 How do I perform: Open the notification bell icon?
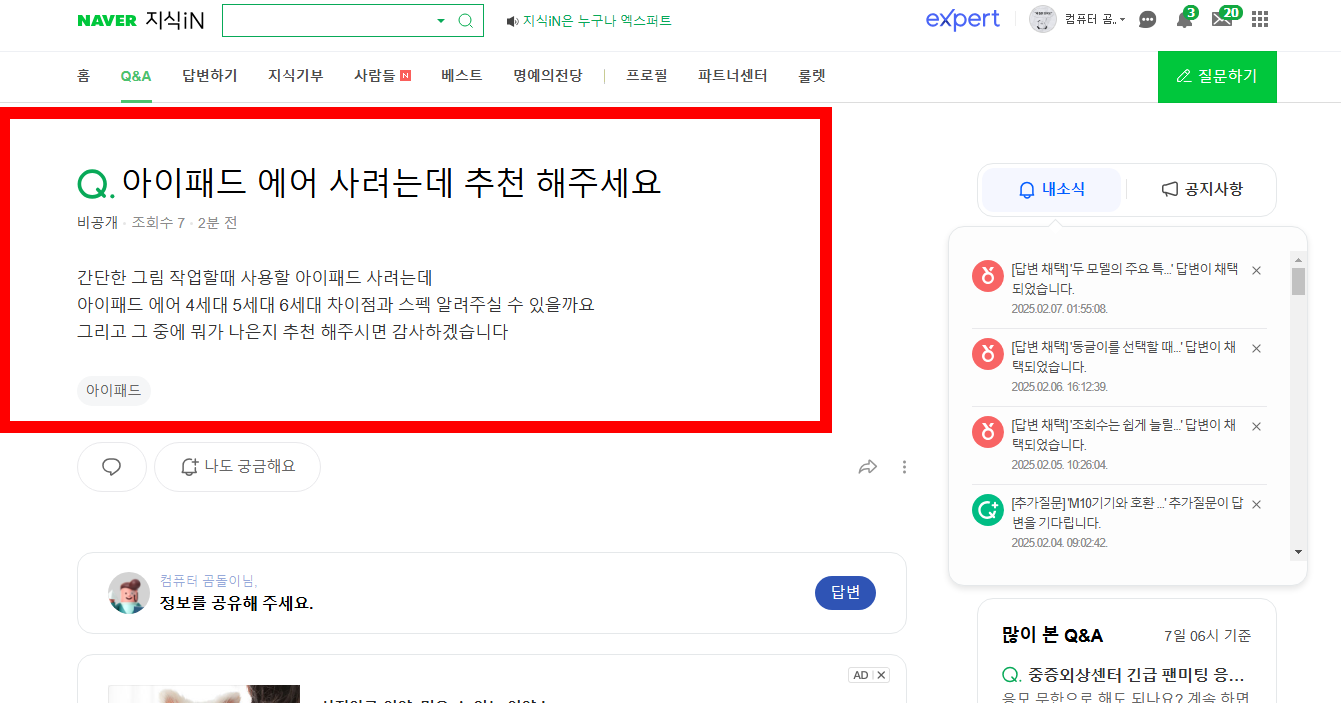[x=1184, y=19]
